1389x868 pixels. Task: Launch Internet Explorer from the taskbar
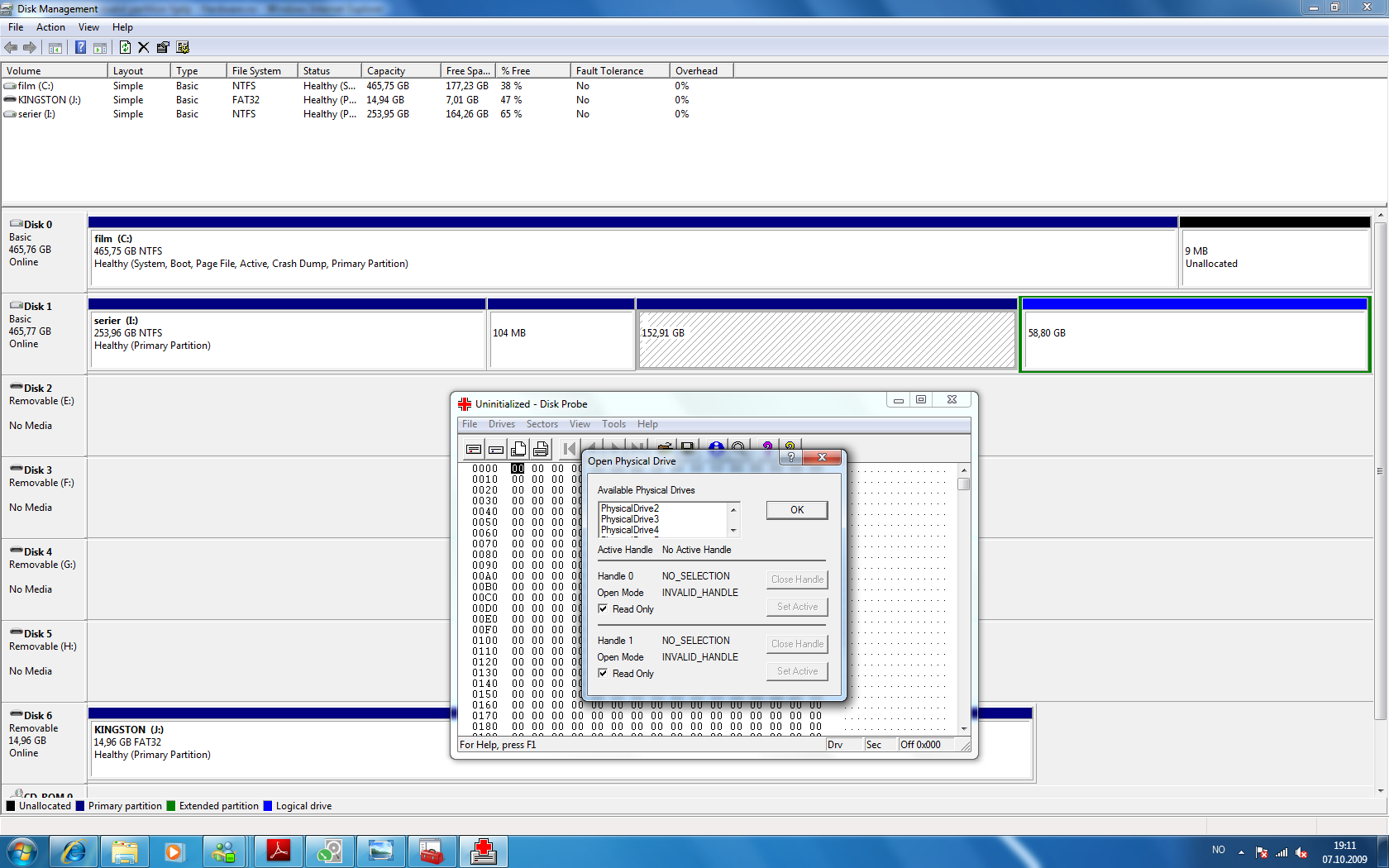[74, 851]
